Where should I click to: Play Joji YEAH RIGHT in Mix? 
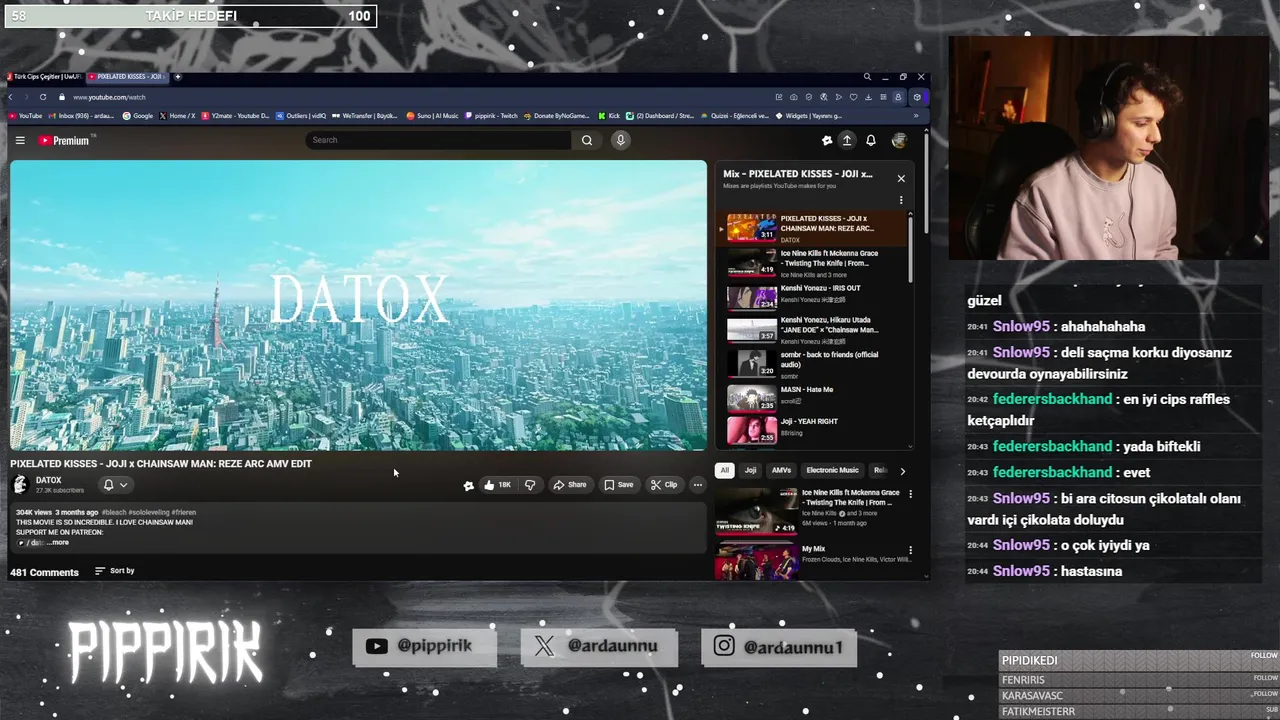point(812,430)
